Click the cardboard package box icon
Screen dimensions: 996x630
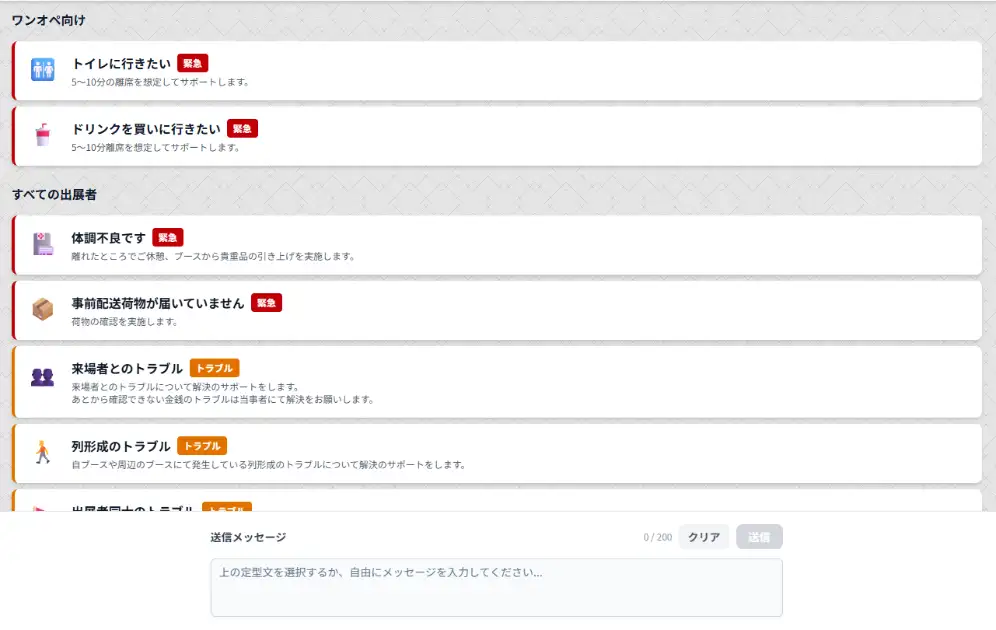coord(42,310)
